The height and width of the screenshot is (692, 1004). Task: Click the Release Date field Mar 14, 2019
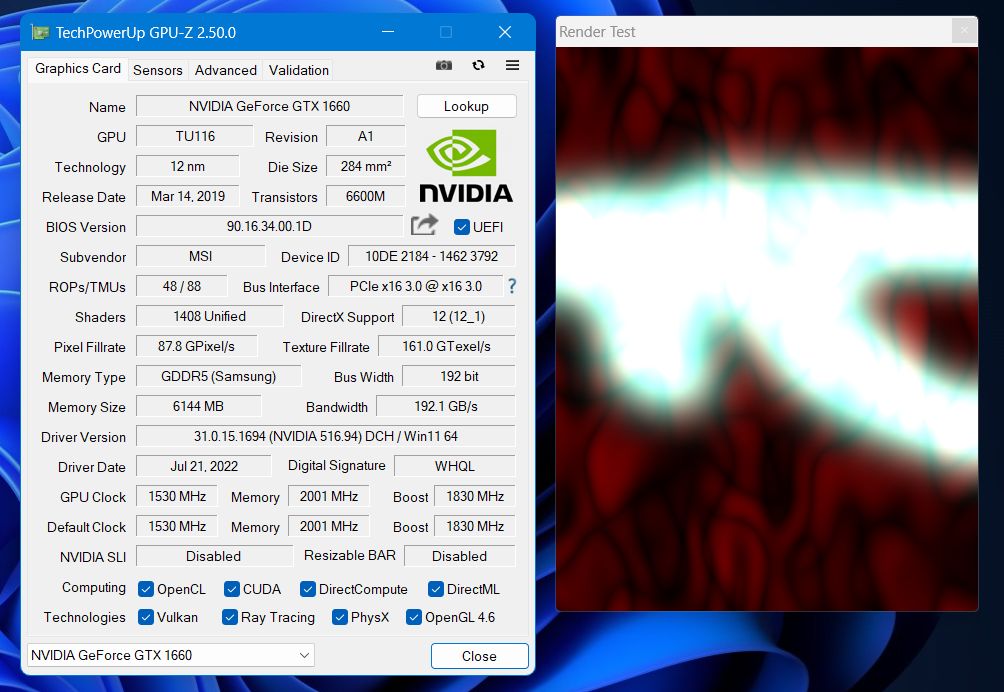pyautogui.click(x=188, y=197)
